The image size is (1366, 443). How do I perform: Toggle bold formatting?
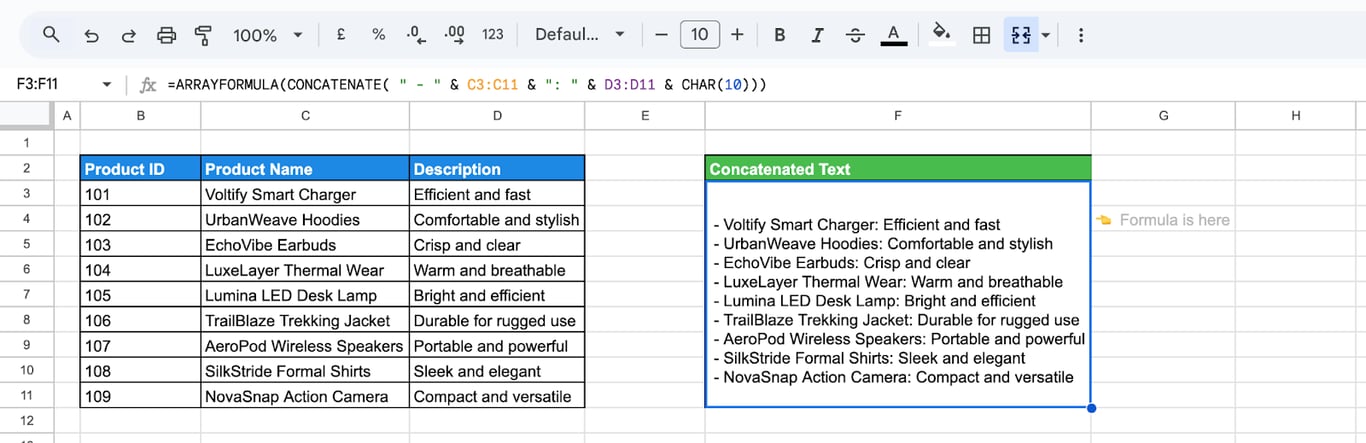tap(780, 35)
